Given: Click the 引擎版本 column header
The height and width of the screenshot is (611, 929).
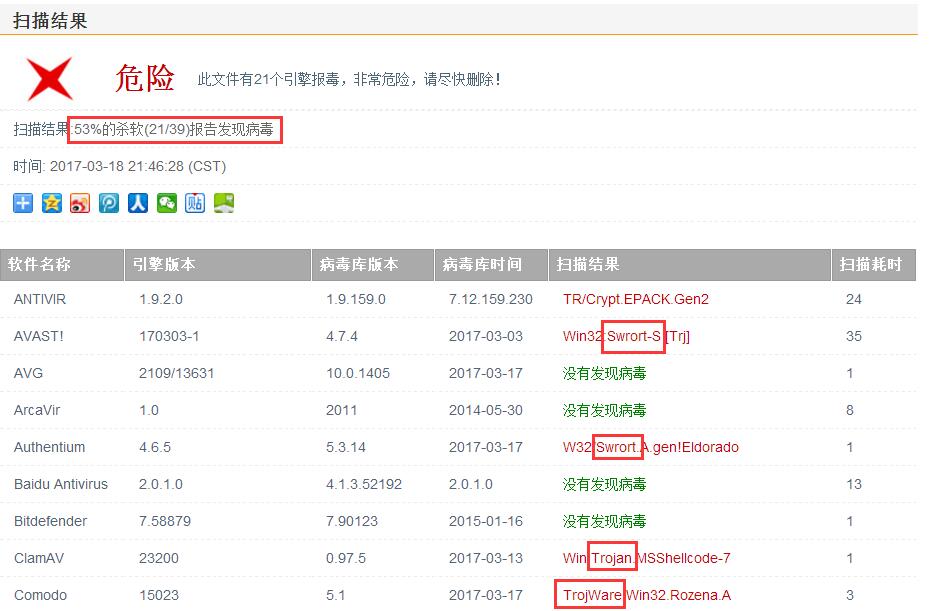Looking at the screenshot, I should click(x=218, y=264).
